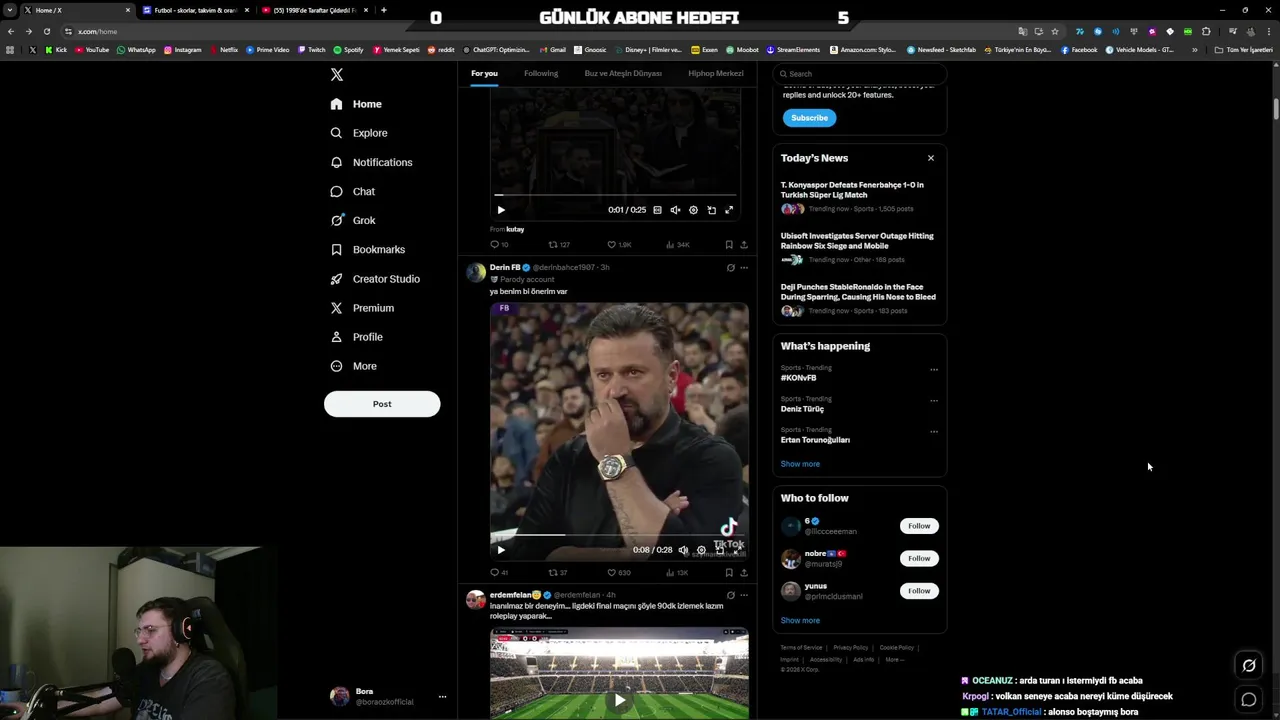The width and height of the screenshot is (1280, 720).
Task: Open Profile in the sidebar
Action: [357, 337]
